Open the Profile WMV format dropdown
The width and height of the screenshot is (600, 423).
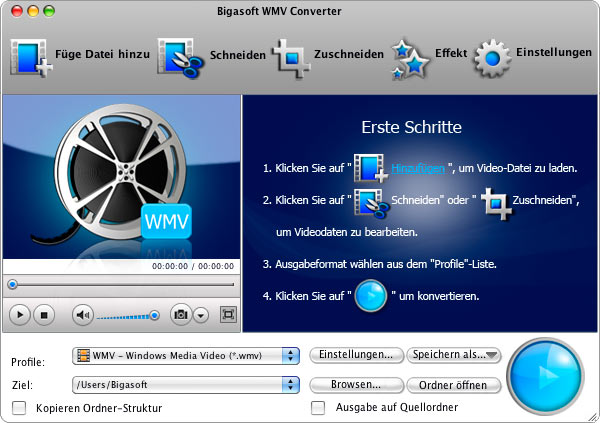[x=186, y=356]
